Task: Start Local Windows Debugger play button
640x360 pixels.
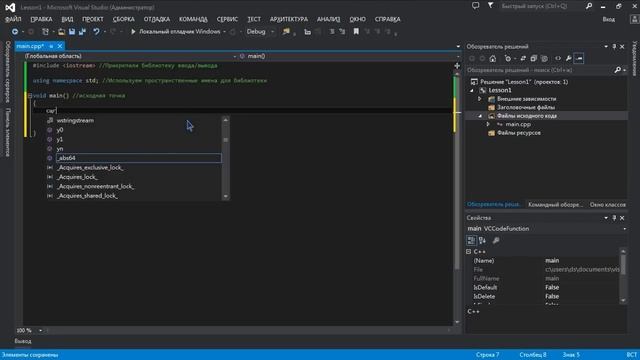Action: (x=133, y=31)
